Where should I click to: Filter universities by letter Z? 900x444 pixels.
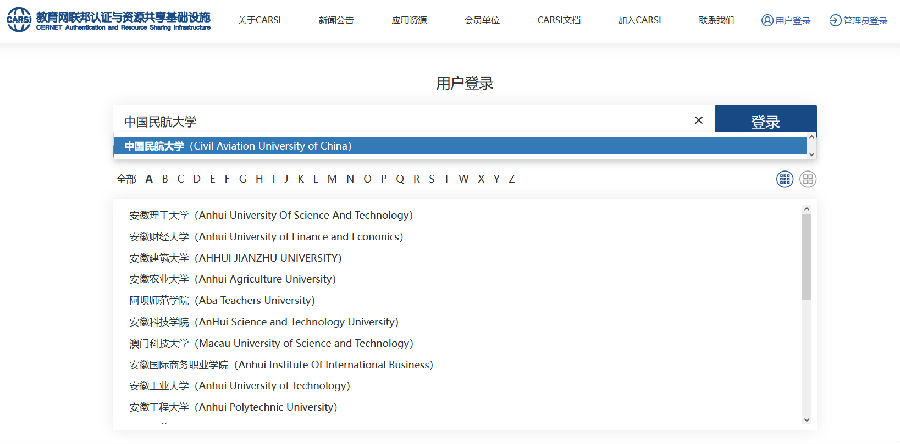512,179
